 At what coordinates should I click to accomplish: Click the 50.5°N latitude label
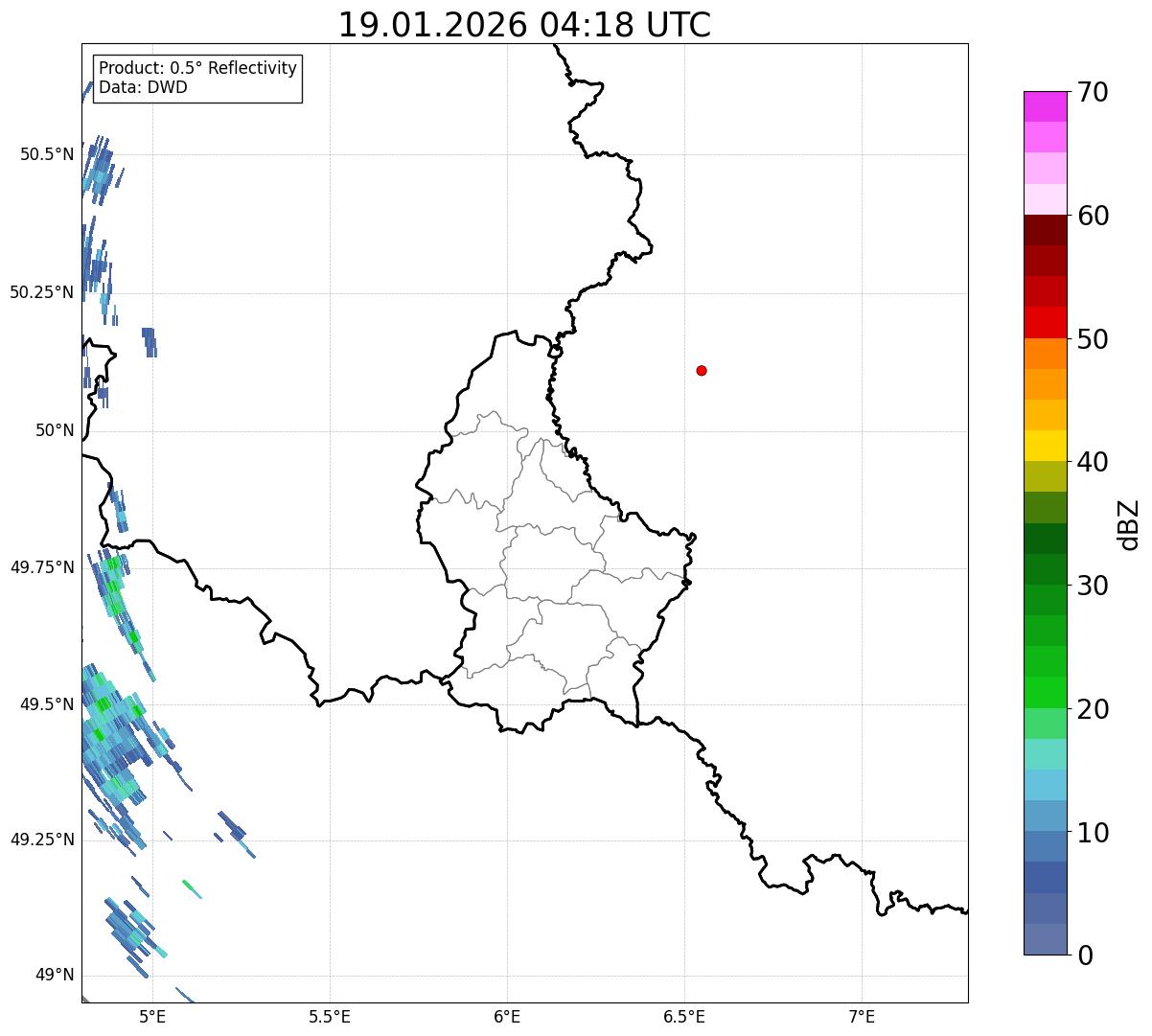click(46, 154)
